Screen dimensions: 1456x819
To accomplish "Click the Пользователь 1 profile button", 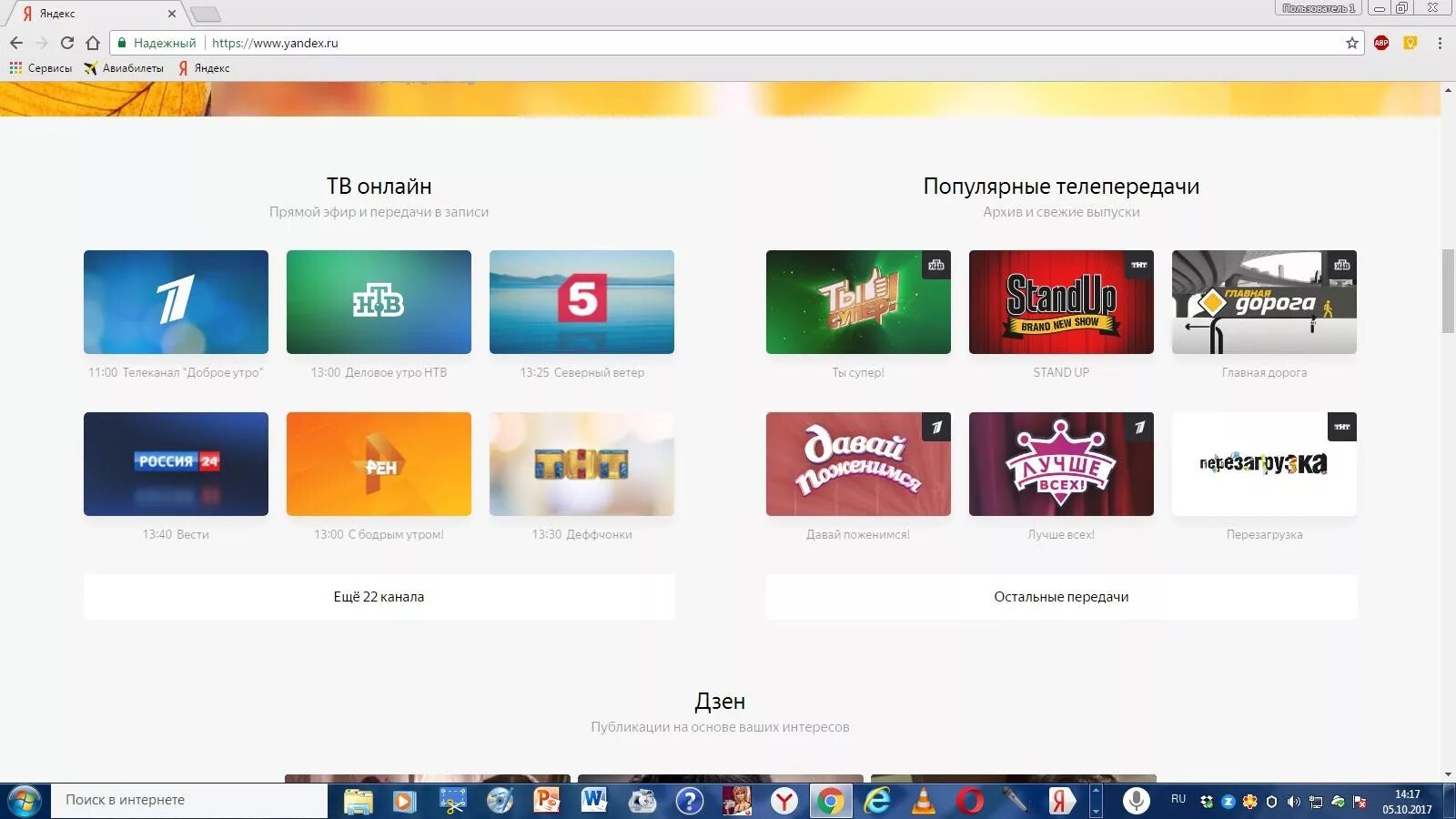I will 1319,8.
